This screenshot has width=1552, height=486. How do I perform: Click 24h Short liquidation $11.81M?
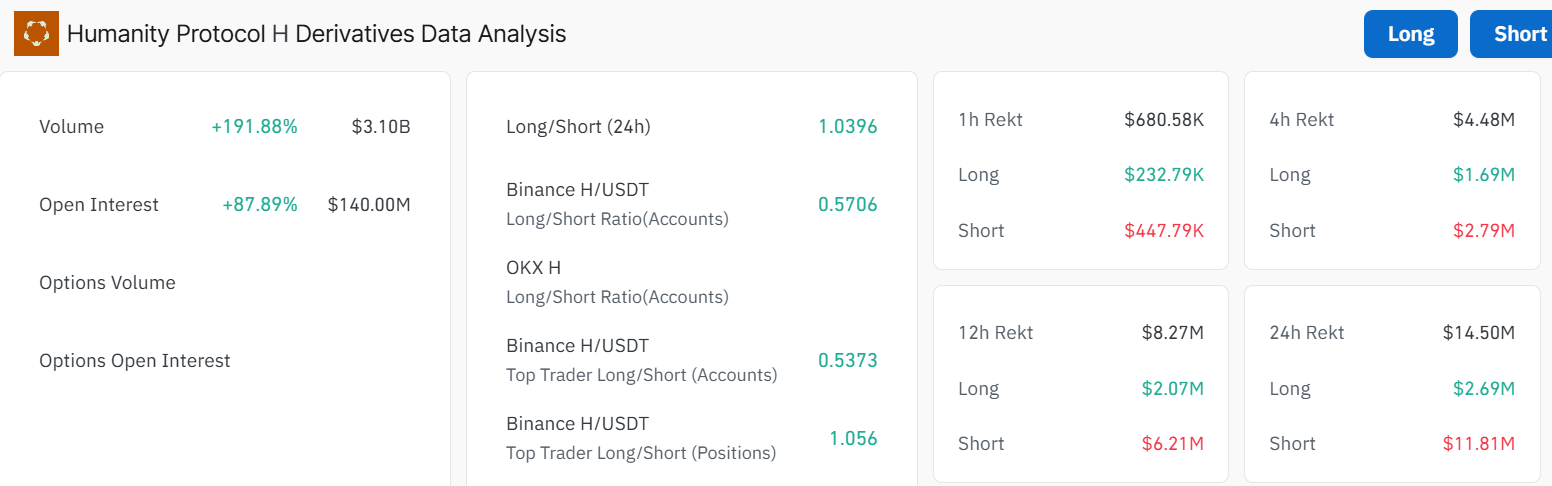pos(1479,444)
